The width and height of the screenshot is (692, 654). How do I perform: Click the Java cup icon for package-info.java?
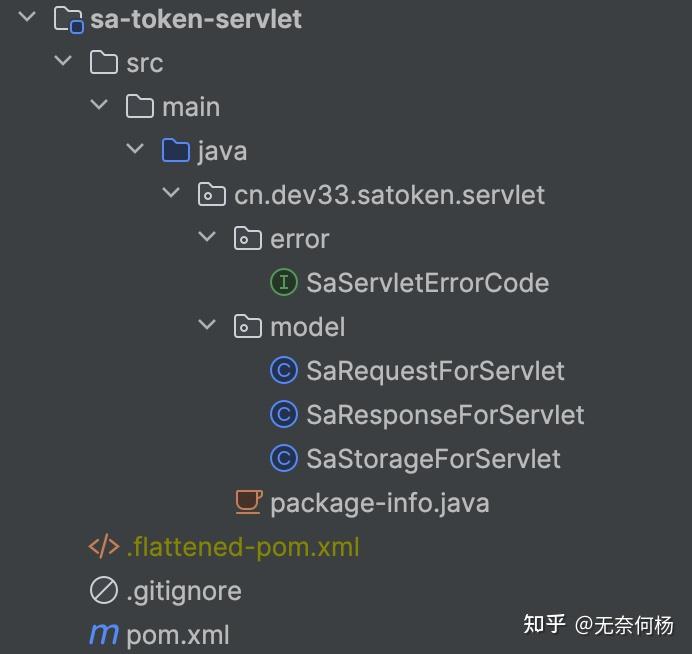248,502
